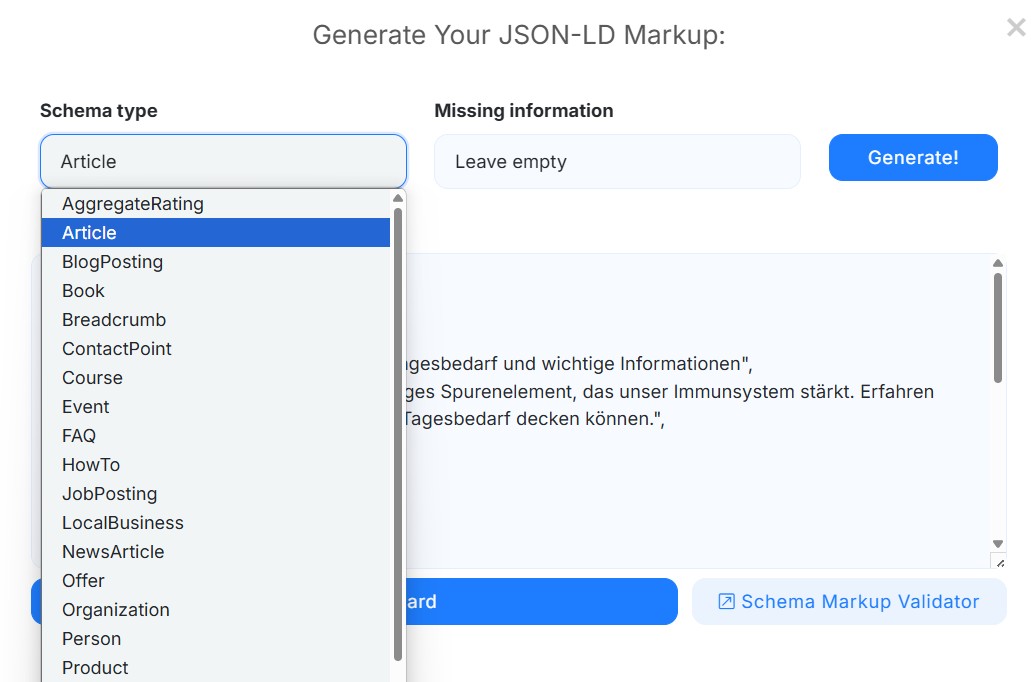Choose NewsArticle from the list
This screenshot has height=682, width=1036.
point(113,551)
